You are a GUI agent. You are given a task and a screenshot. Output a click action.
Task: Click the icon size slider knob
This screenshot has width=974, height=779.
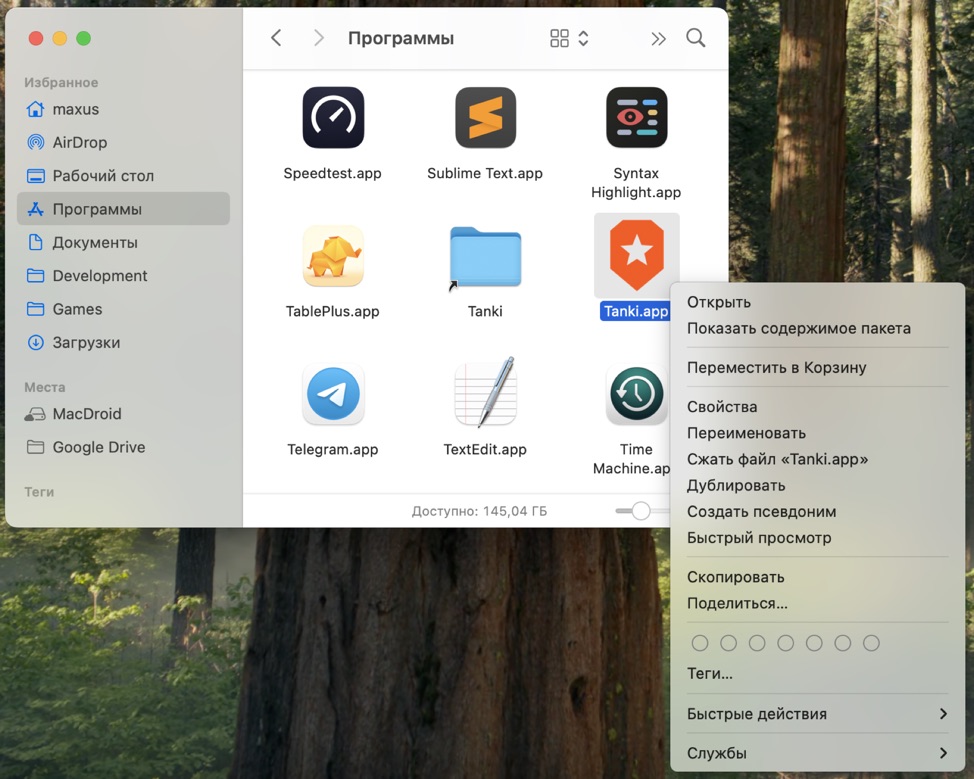coord(641,511)
